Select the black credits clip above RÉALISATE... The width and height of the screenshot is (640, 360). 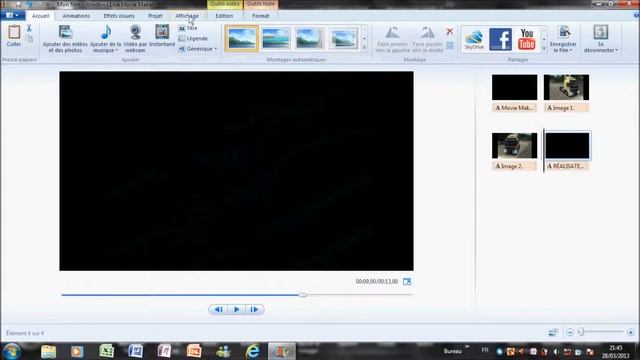coord(567,146)
